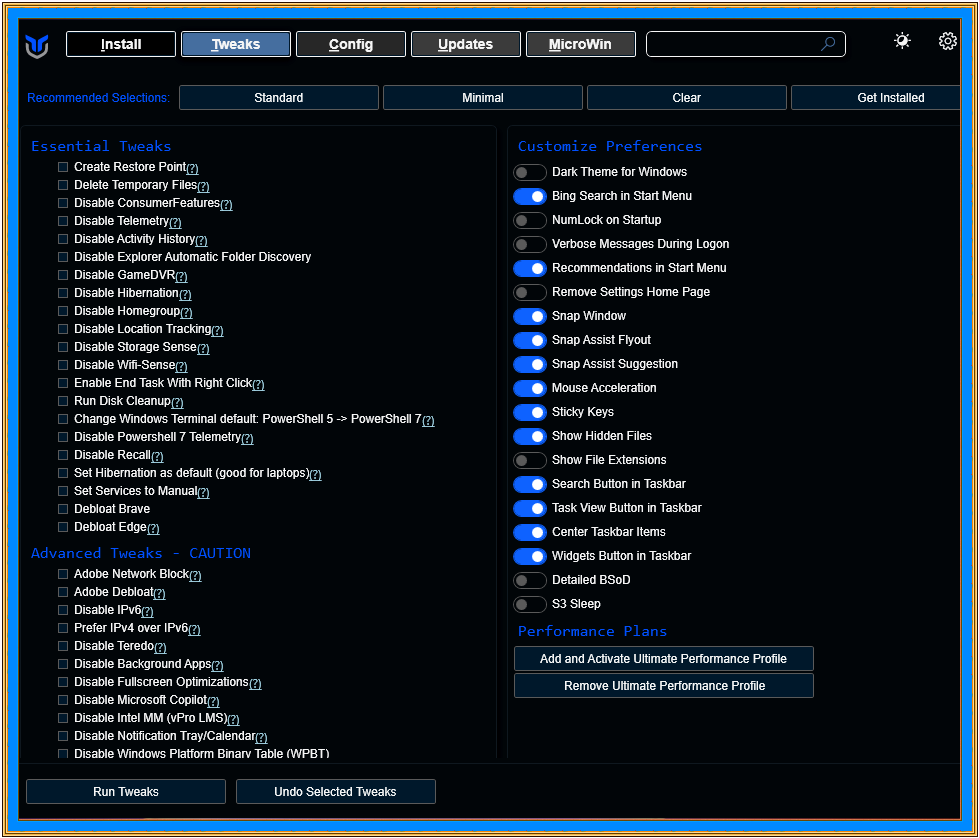979x838 pixels.
Task: Enable NumLock on Startup toggle
Action: 529,220
